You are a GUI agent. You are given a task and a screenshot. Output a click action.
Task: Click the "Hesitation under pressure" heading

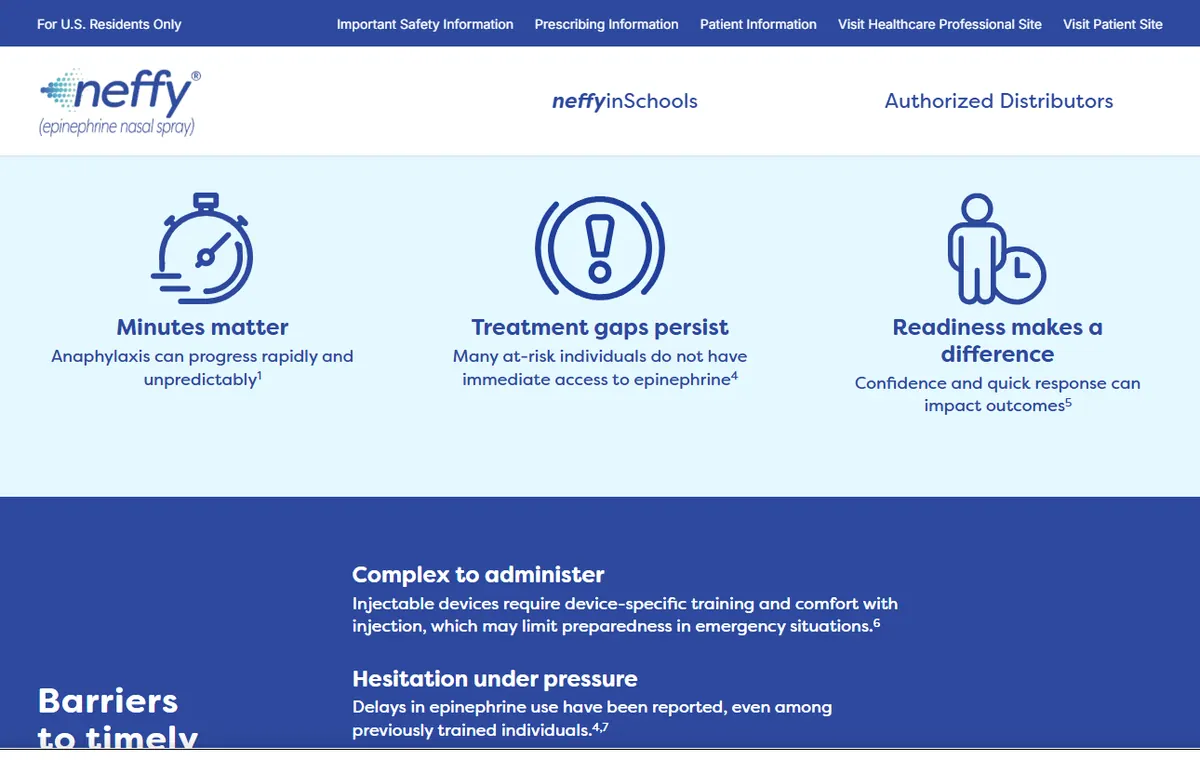(495, 679)
